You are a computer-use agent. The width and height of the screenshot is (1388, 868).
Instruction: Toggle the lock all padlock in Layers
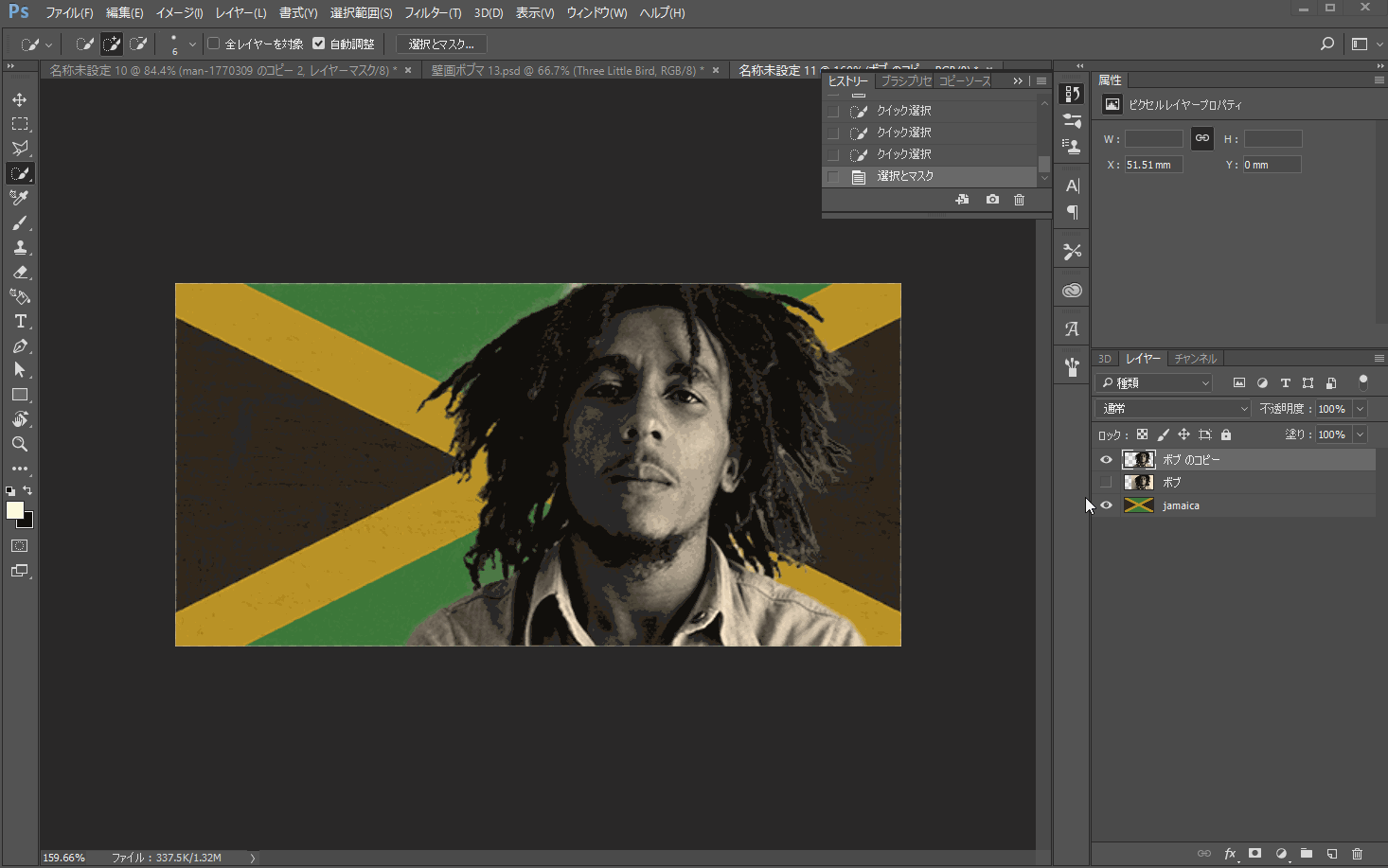click(x=1226, y=434)
